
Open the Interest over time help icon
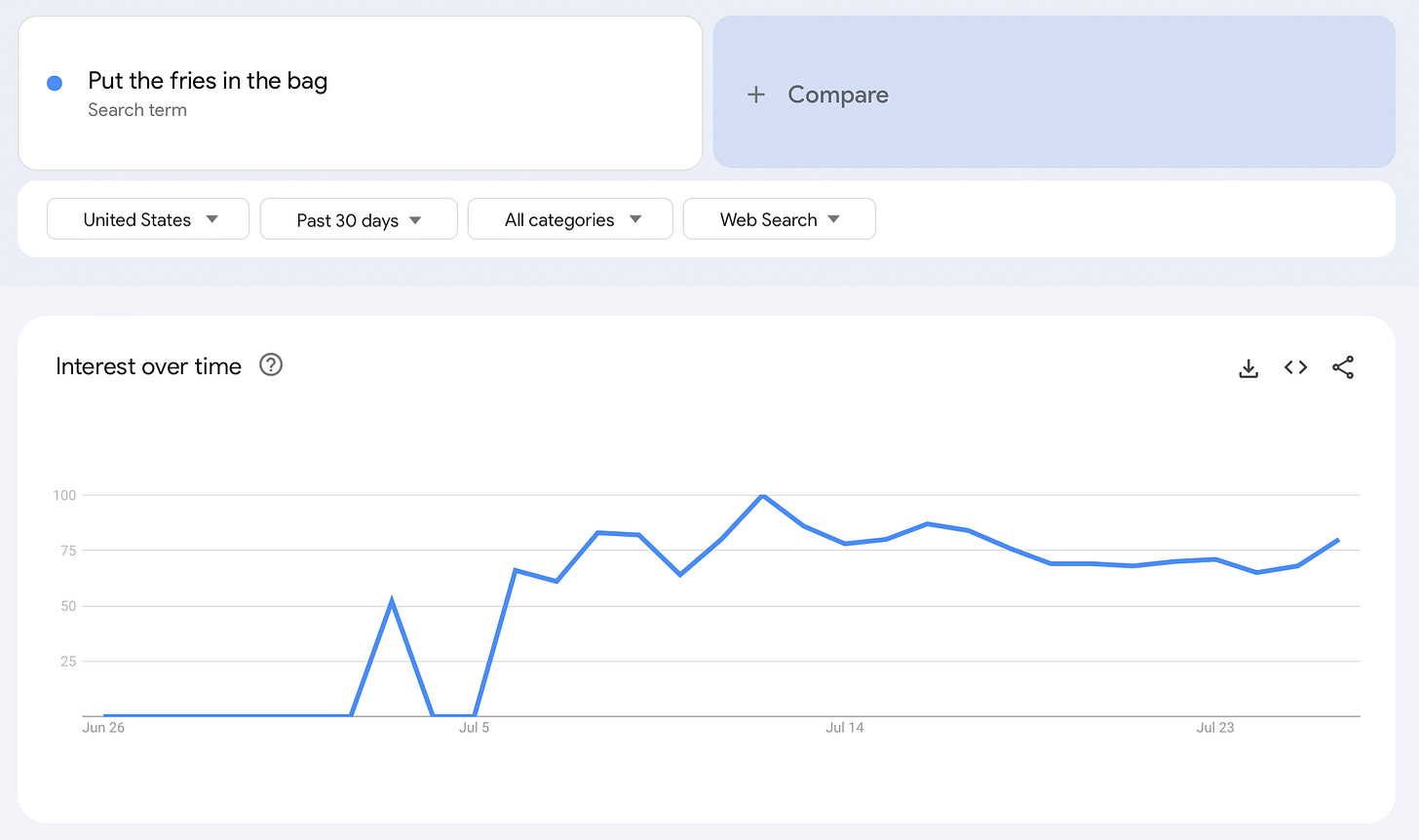(x=271, y=364)
